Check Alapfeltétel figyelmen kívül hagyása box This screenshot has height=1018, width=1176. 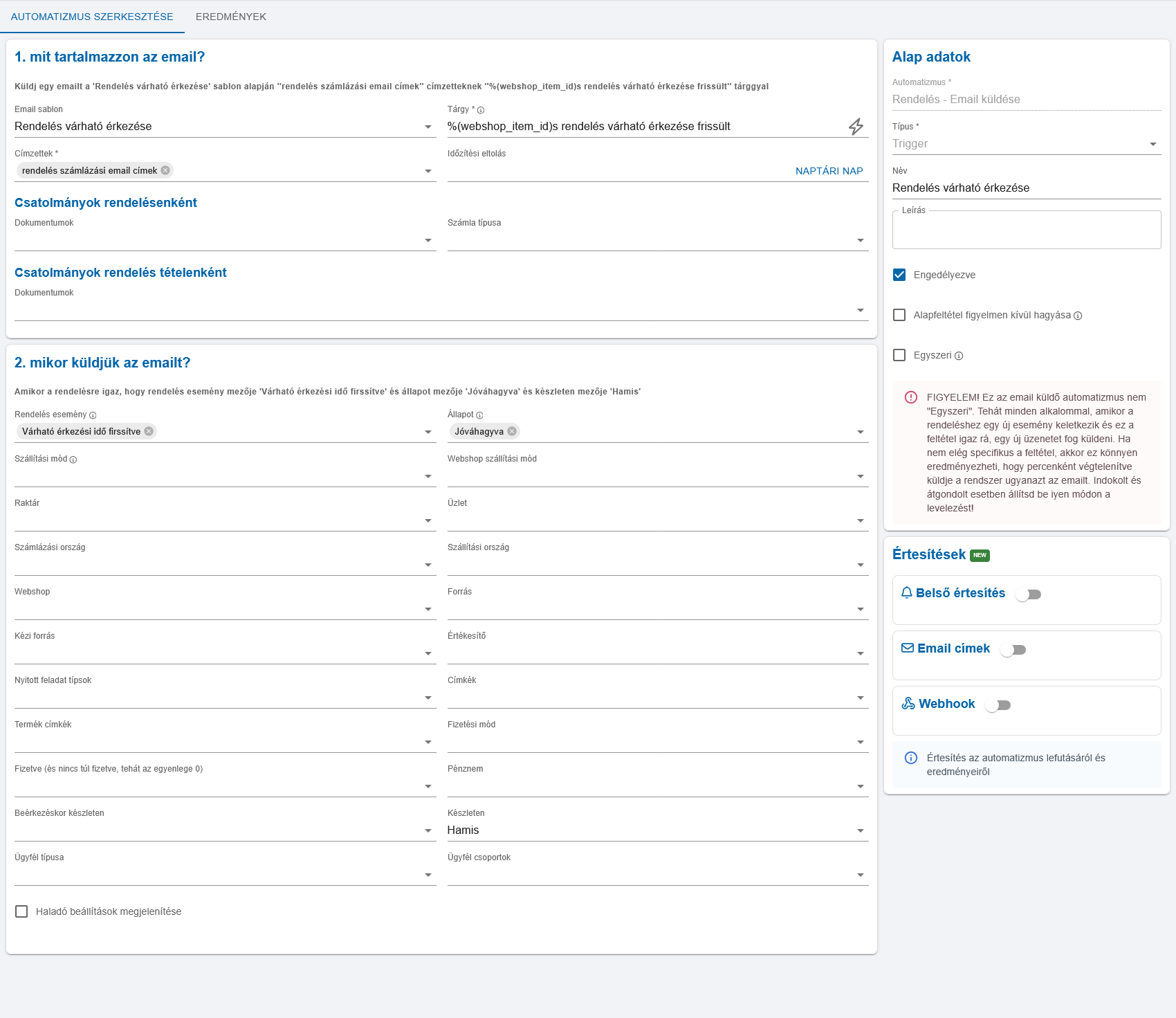[x=899, y=315]
